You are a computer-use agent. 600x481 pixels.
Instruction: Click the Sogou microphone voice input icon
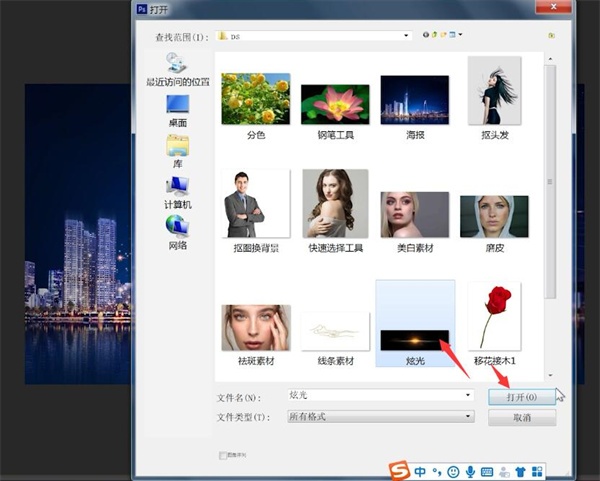470,471
